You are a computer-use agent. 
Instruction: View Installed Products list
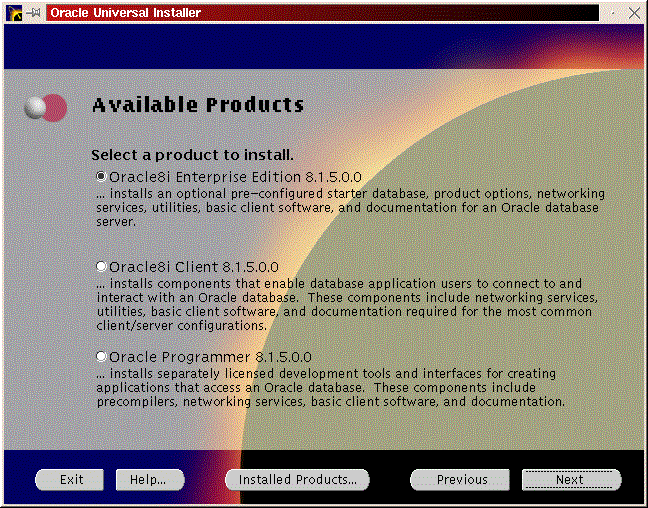click(x=297, y=480)
